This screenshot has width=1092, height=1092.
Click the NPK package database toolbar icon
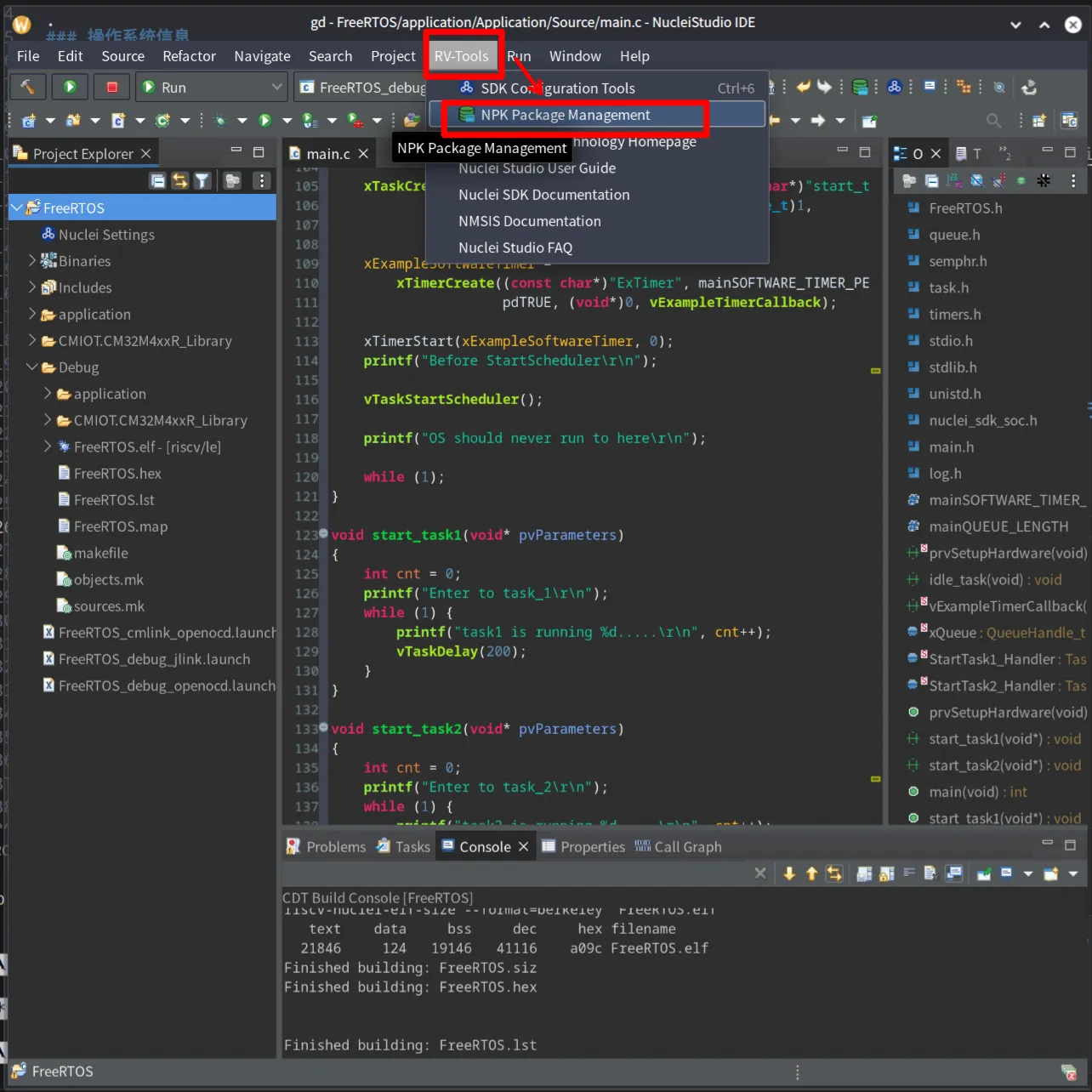(860, 87)
